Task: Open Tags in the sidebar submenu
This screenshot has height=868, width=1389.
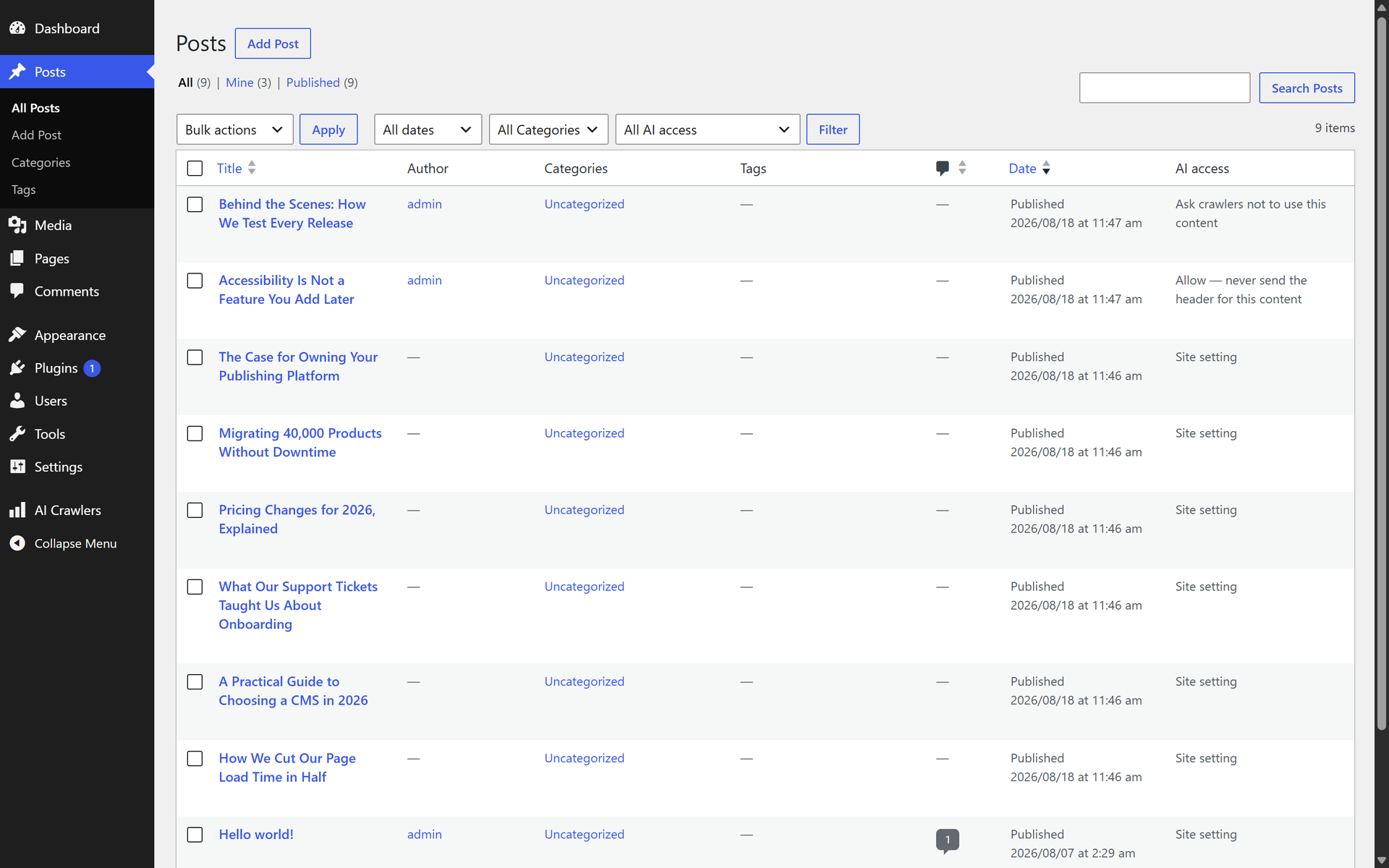Action: point(23,190)
